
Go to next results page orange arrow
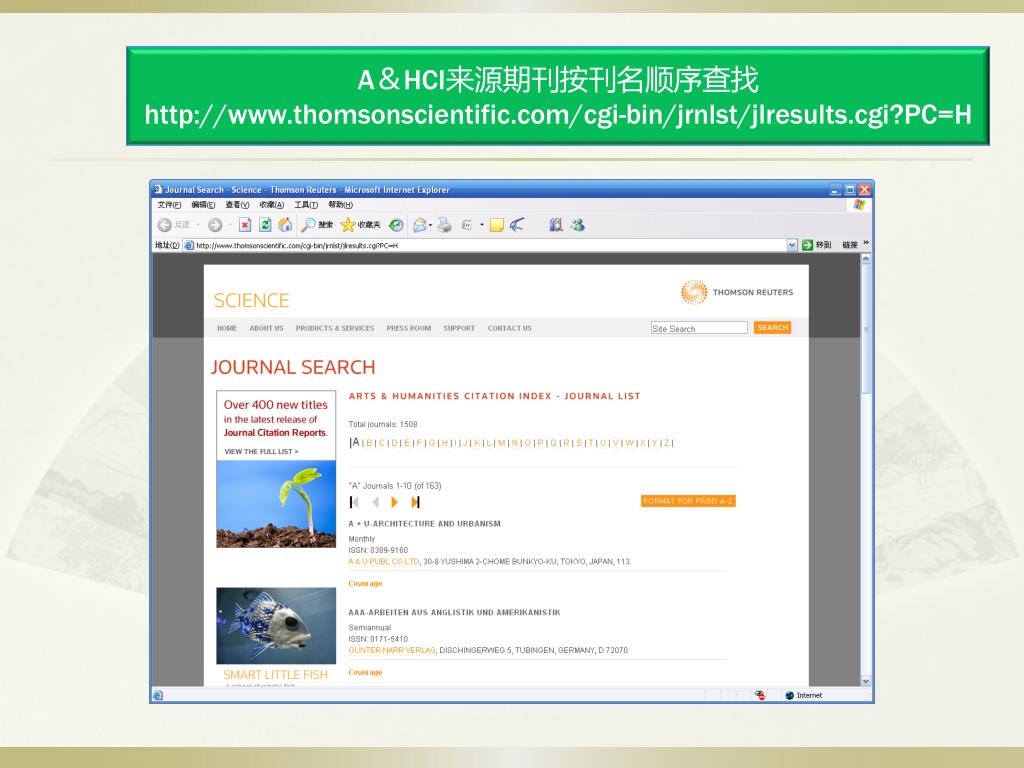394,502
